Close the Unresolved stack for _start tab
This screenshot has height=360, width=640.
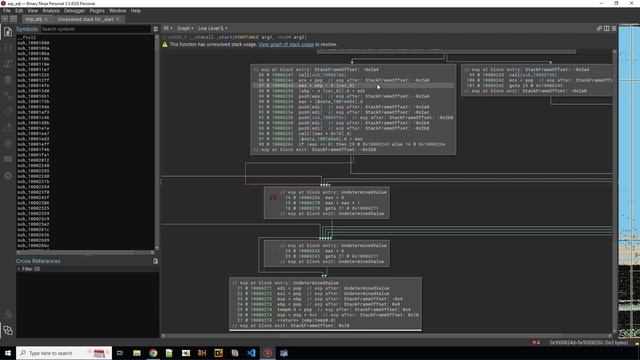118,19
